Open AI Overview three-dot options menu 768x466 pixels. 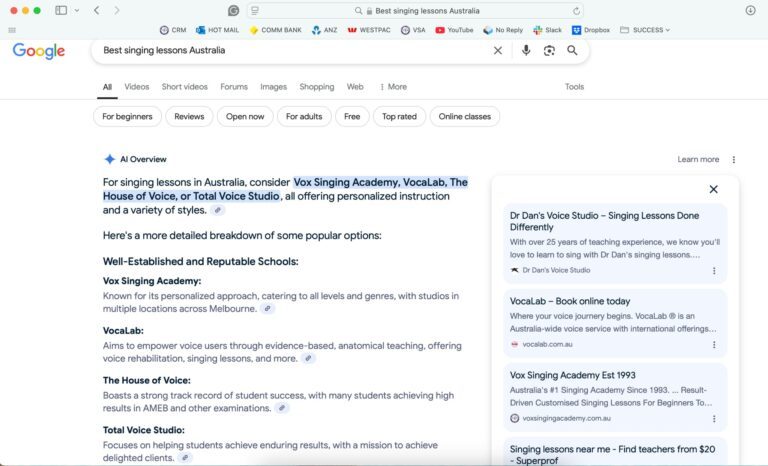pyautogui.click(x=734, y=159)
